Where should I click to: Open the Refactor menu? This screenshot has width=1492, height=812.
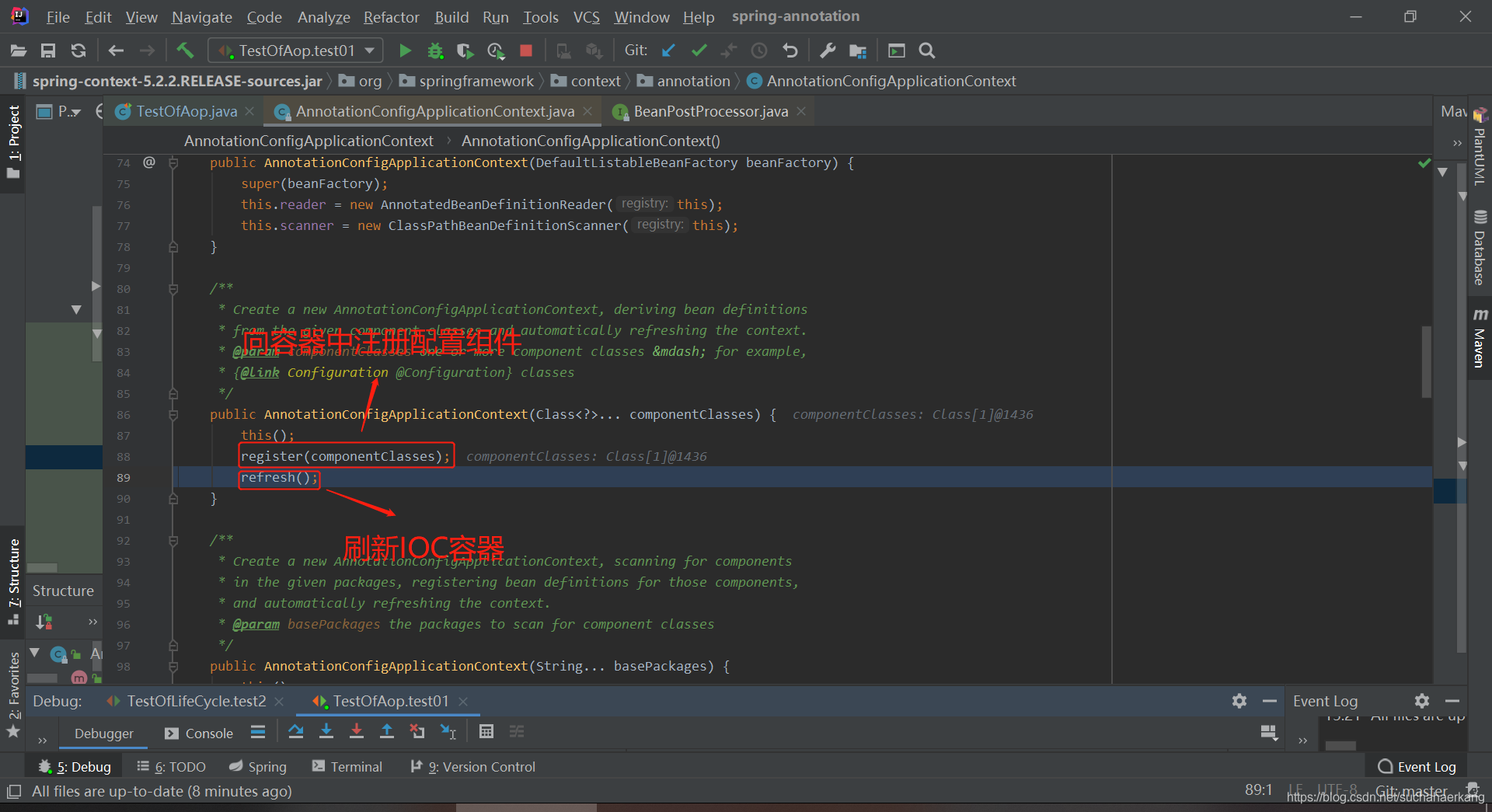click(x=391, y=17)
